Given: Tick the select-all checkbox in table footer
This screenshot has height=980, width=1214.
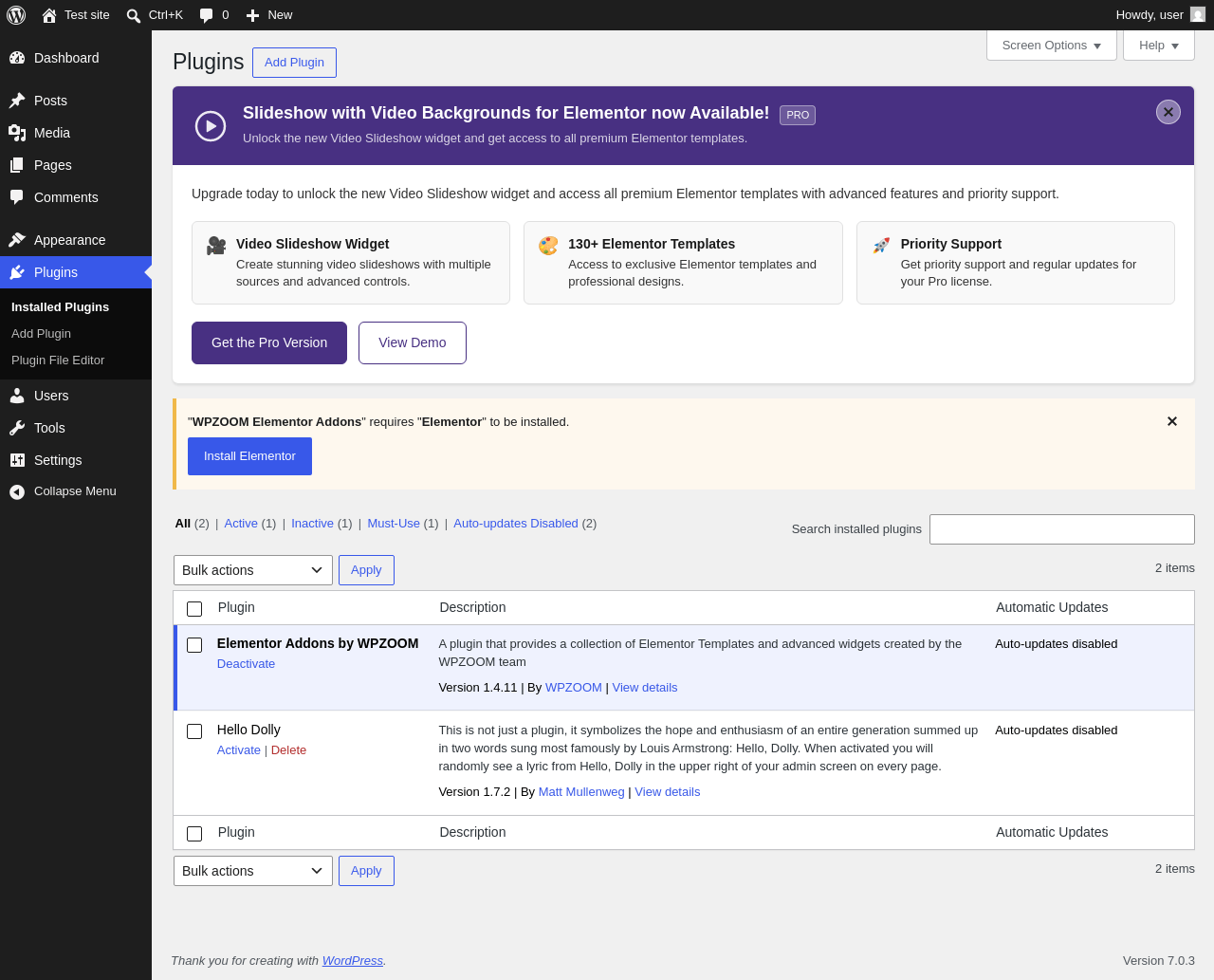Looking at the screenshot, I should tap(194, 834).
